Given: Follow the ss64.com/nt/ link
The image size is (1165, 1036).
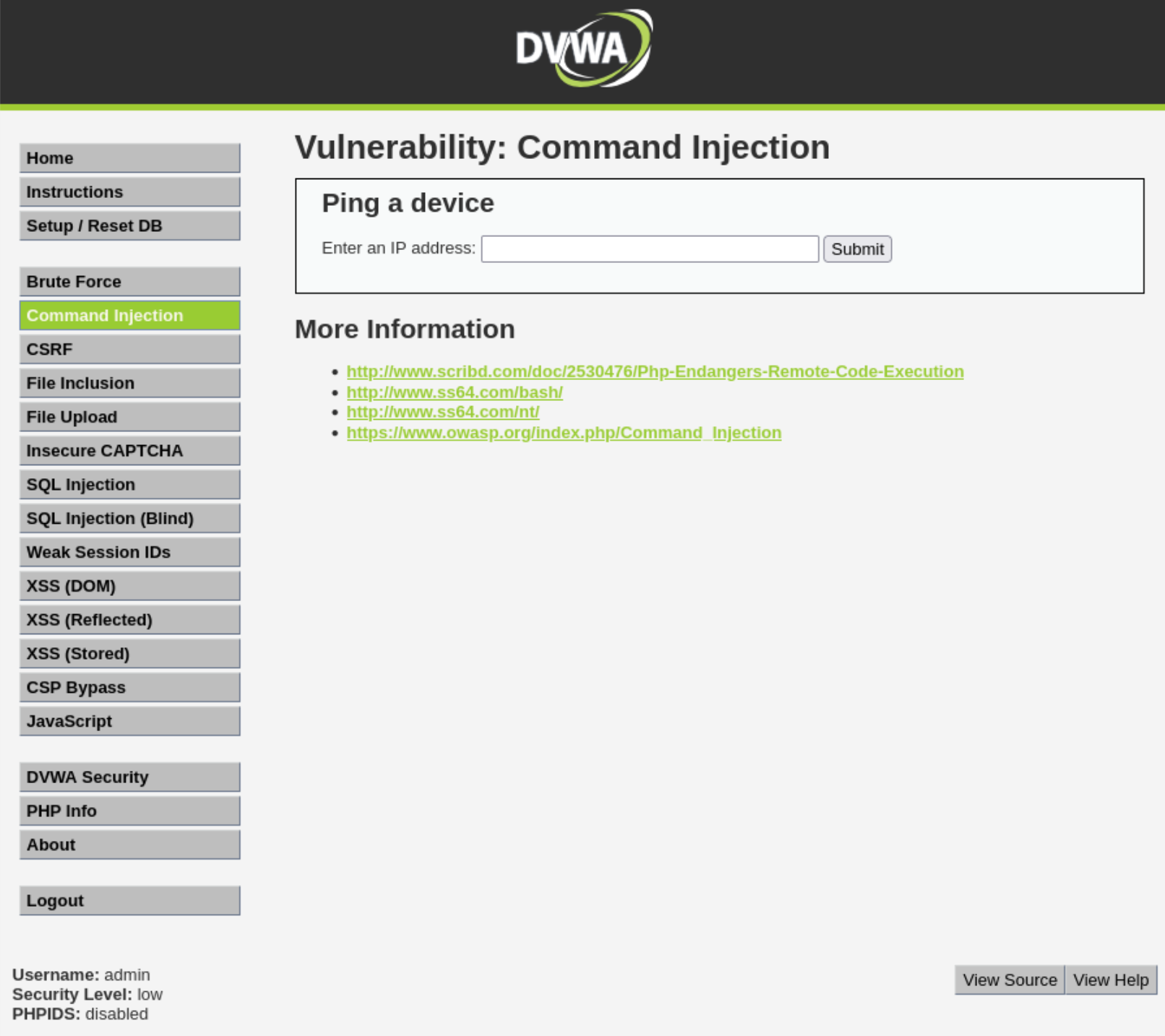Looking at the screenshot, I should click(443, 412).
